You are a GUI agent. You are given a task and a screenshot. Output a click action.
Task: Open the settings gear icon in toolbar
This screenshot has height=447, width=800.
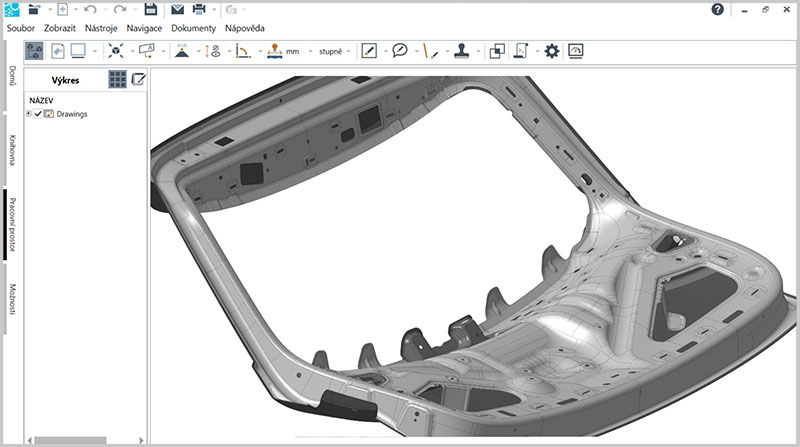point(551,51)
